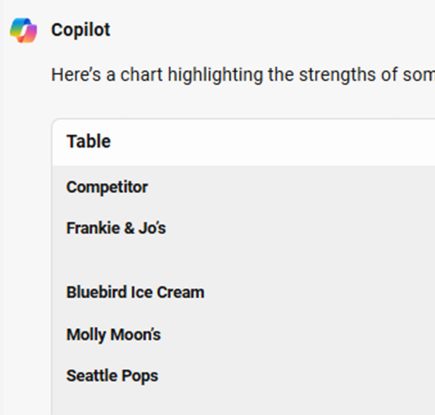
Task: Select the Competitor column header
Action: tap(107, 187)
